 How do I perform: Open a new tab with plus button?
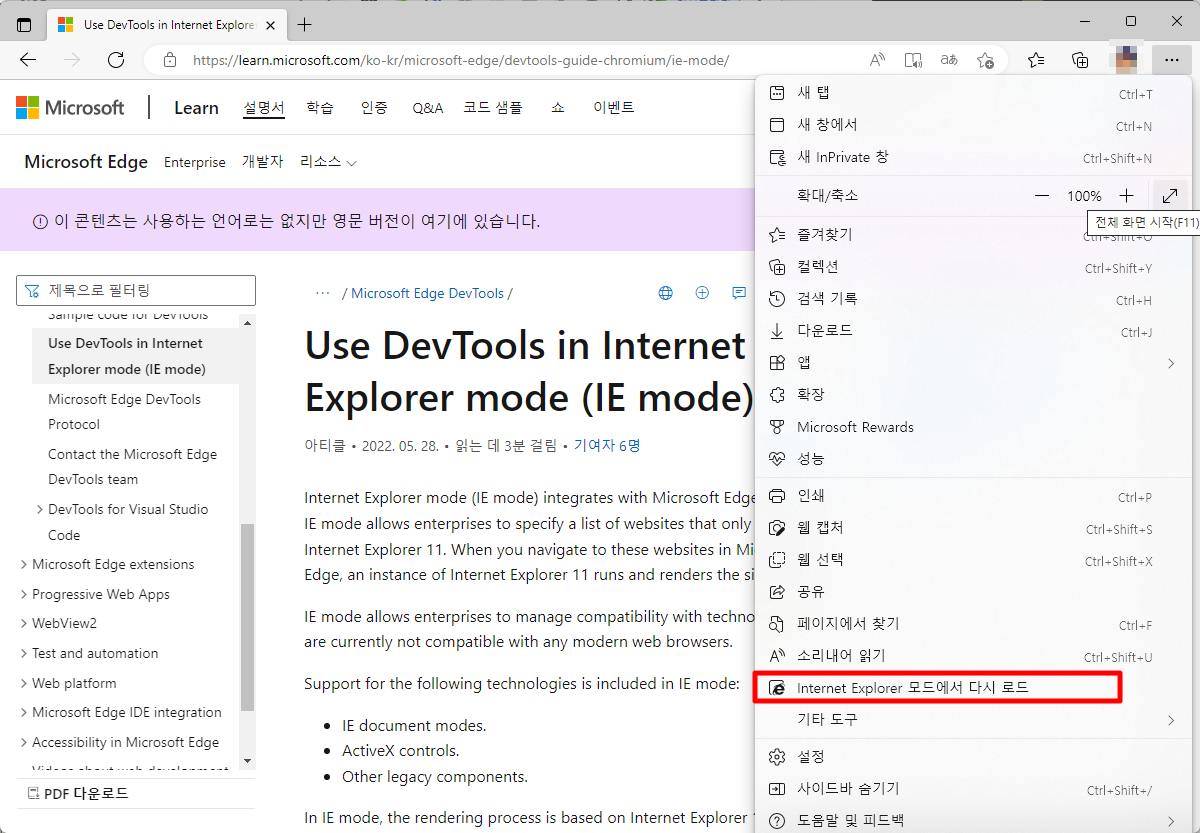[305, 24]
